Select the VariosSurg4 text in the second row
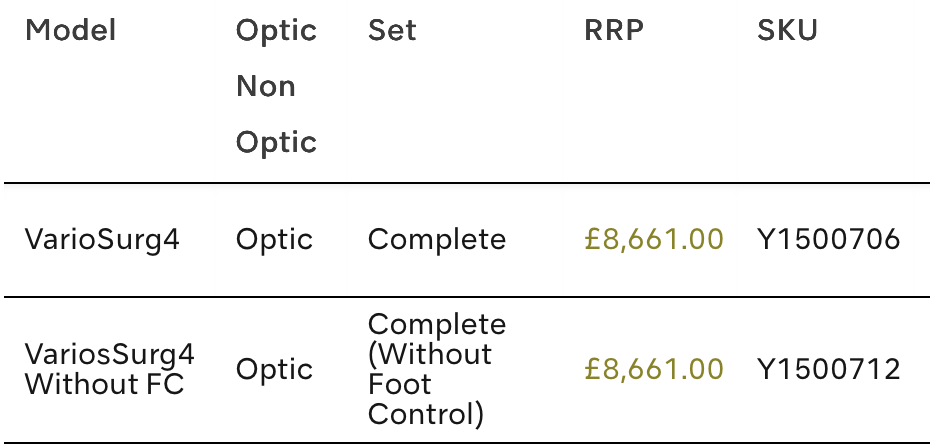 (x=110, y=354)
